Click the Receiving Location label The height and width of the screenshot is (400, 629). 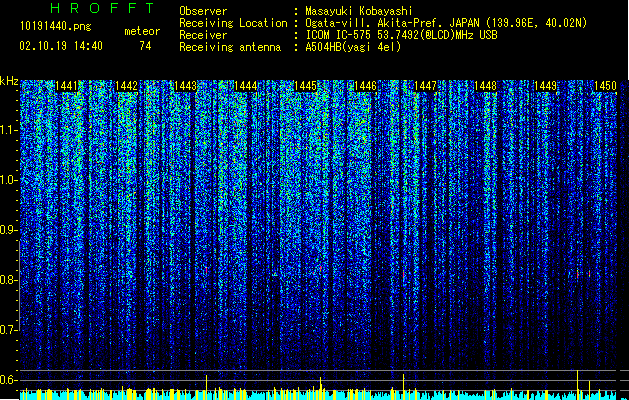click(233, 23)
